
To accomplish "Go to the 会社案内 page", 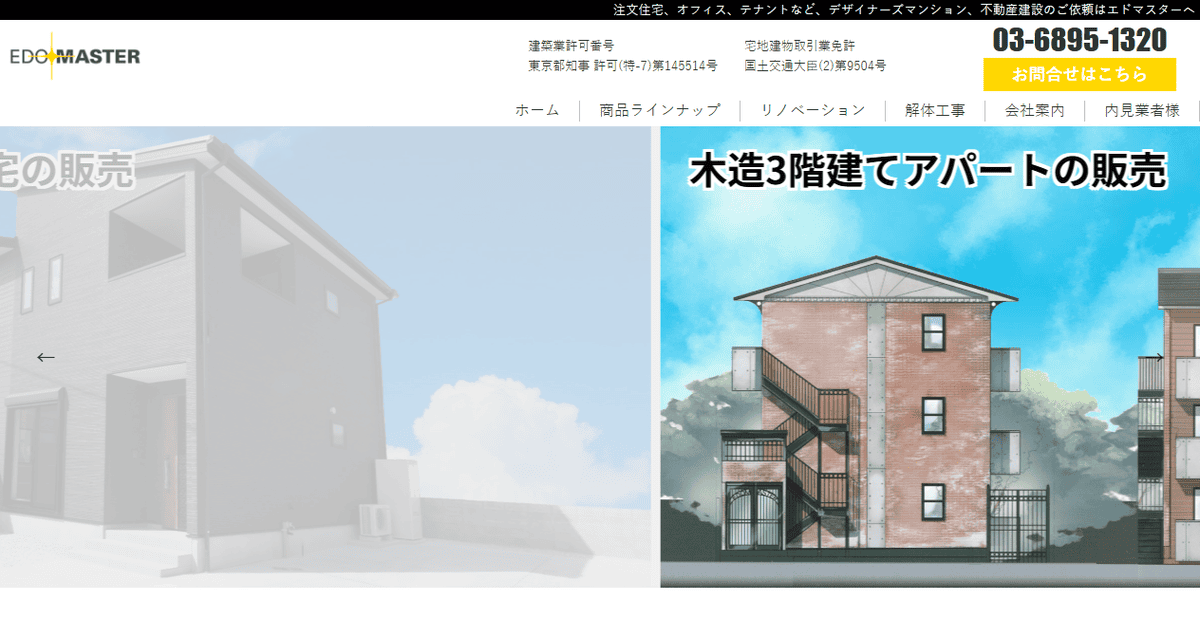I will (1037, 111).
